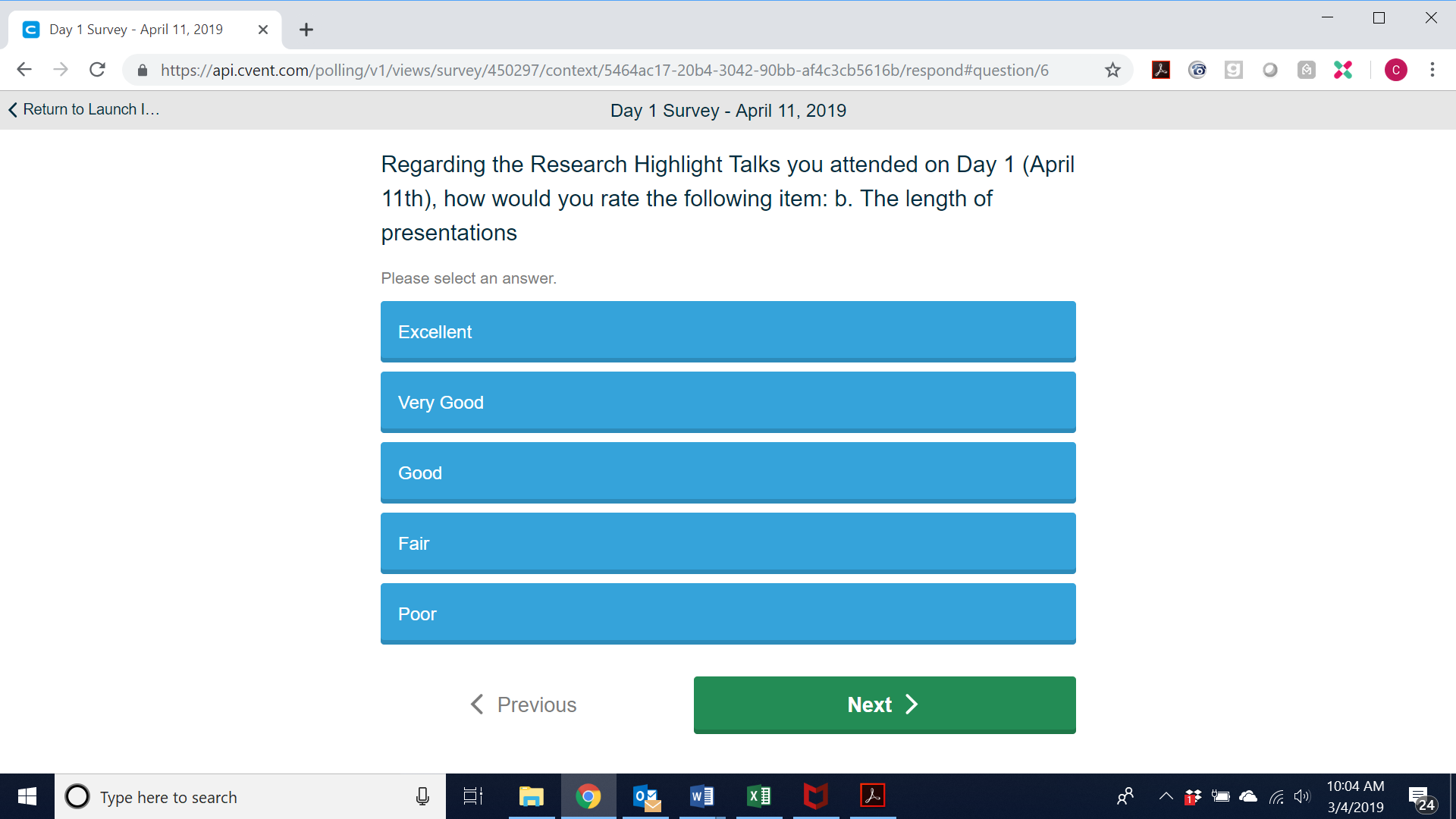Image resolution: width=1456 pixels, height=819 pixels.
Task: Open the Chrome profile avatar
Action: click(1396, 70)
